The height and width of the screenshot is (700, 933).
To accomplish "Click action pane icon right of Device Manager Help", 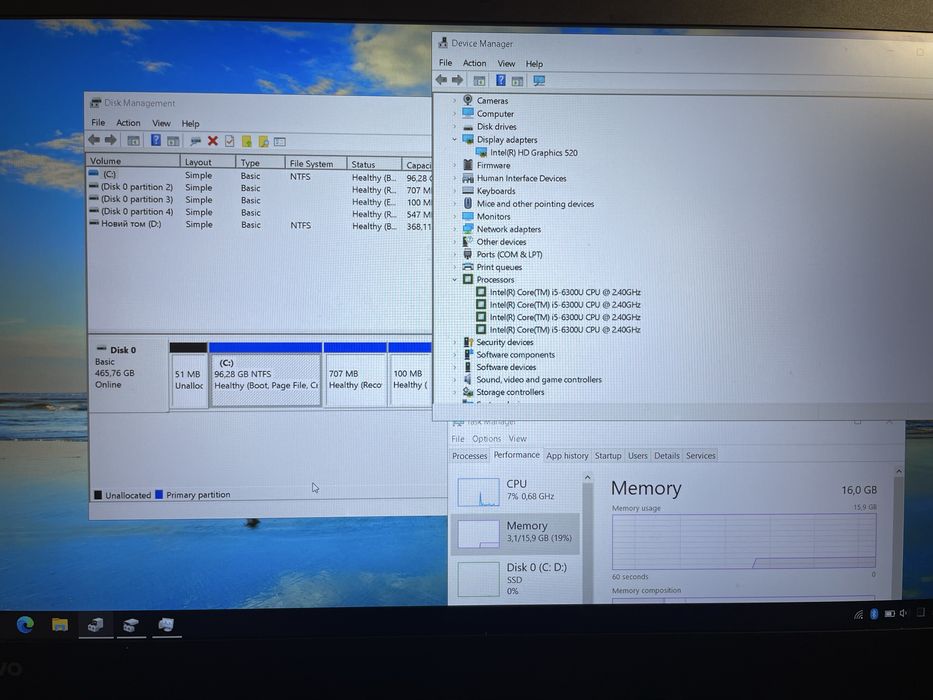I will [518, 81].
